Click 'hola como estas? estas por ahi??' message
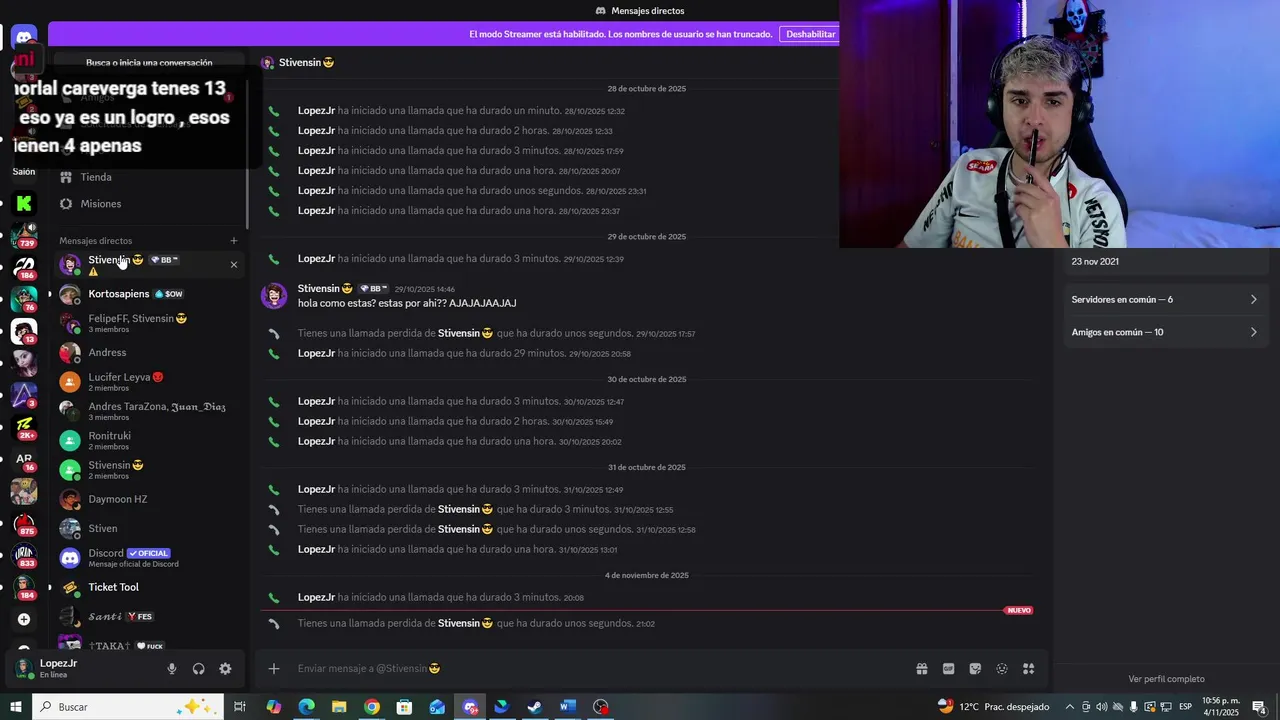Viewport: 1280px width, 720px height. 407,303
